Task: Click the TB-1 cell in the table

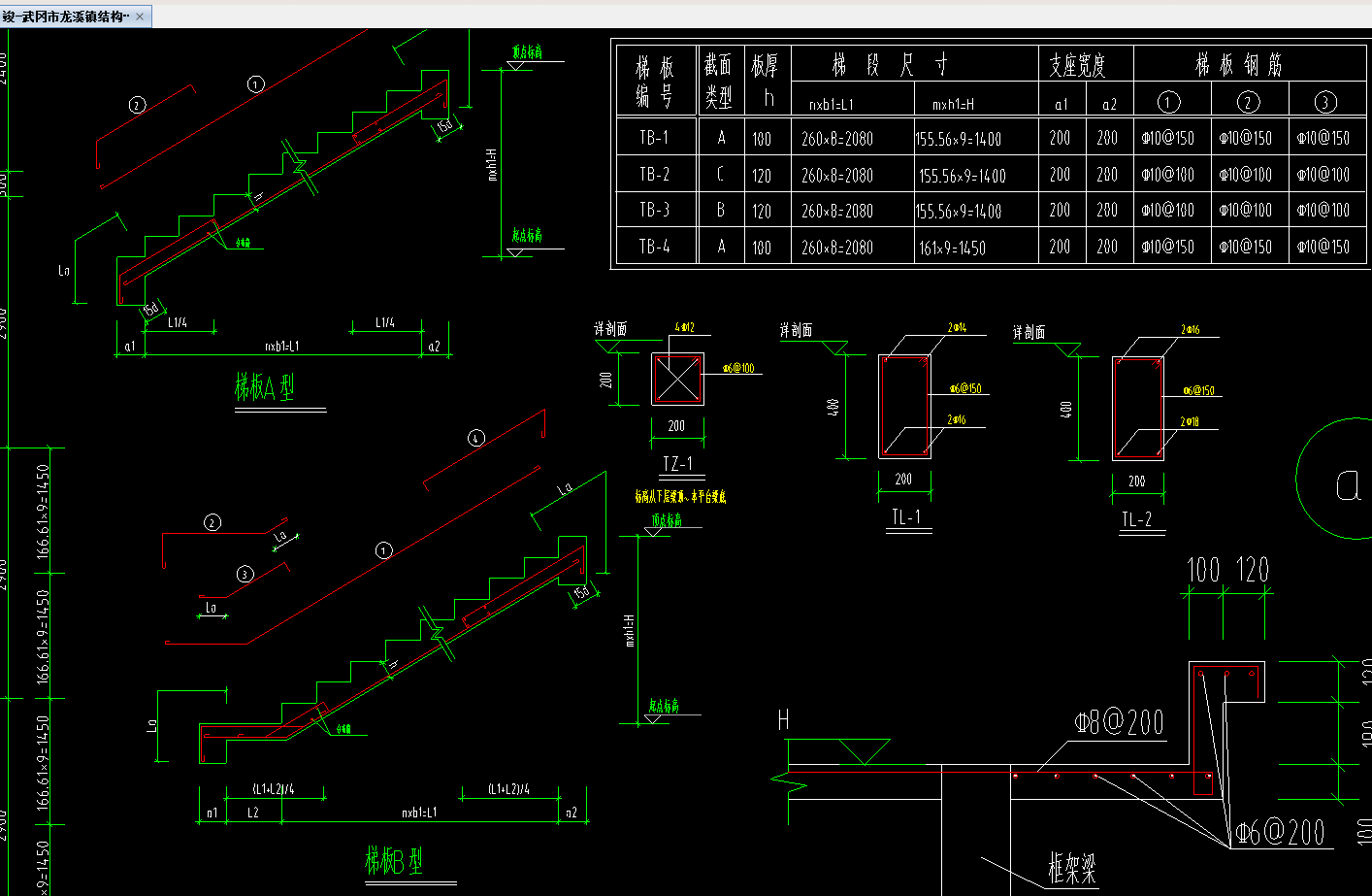Action: 654,138
